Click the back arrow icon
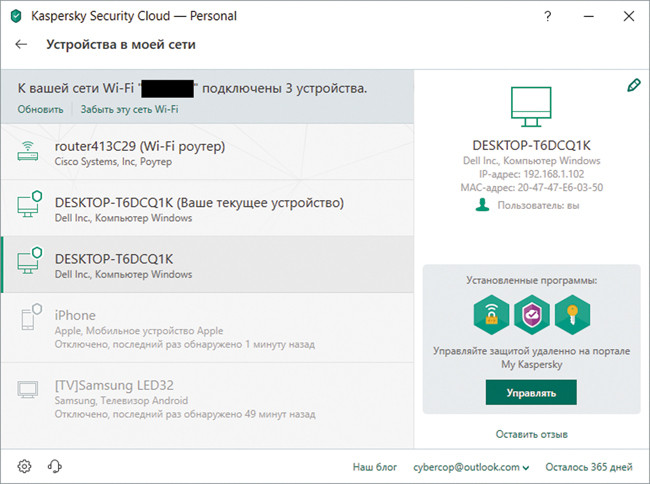This screenshot has width=650, height=484. coord(22,45)
